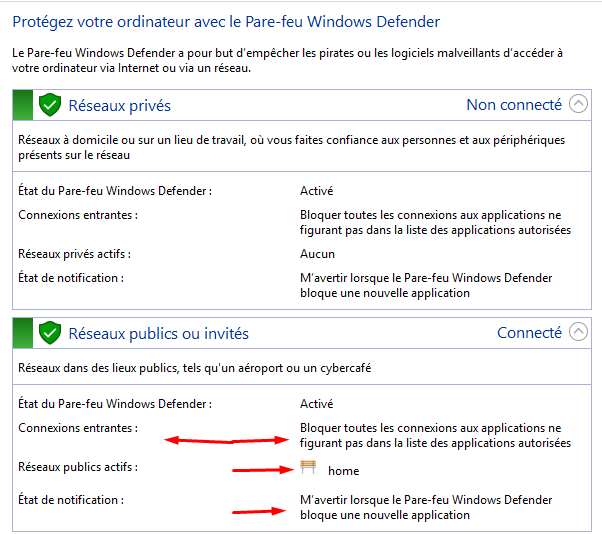Click the bench icon next to home network
Image resolution: width=602 pixels, height=534 pixels.
point(308,468)
